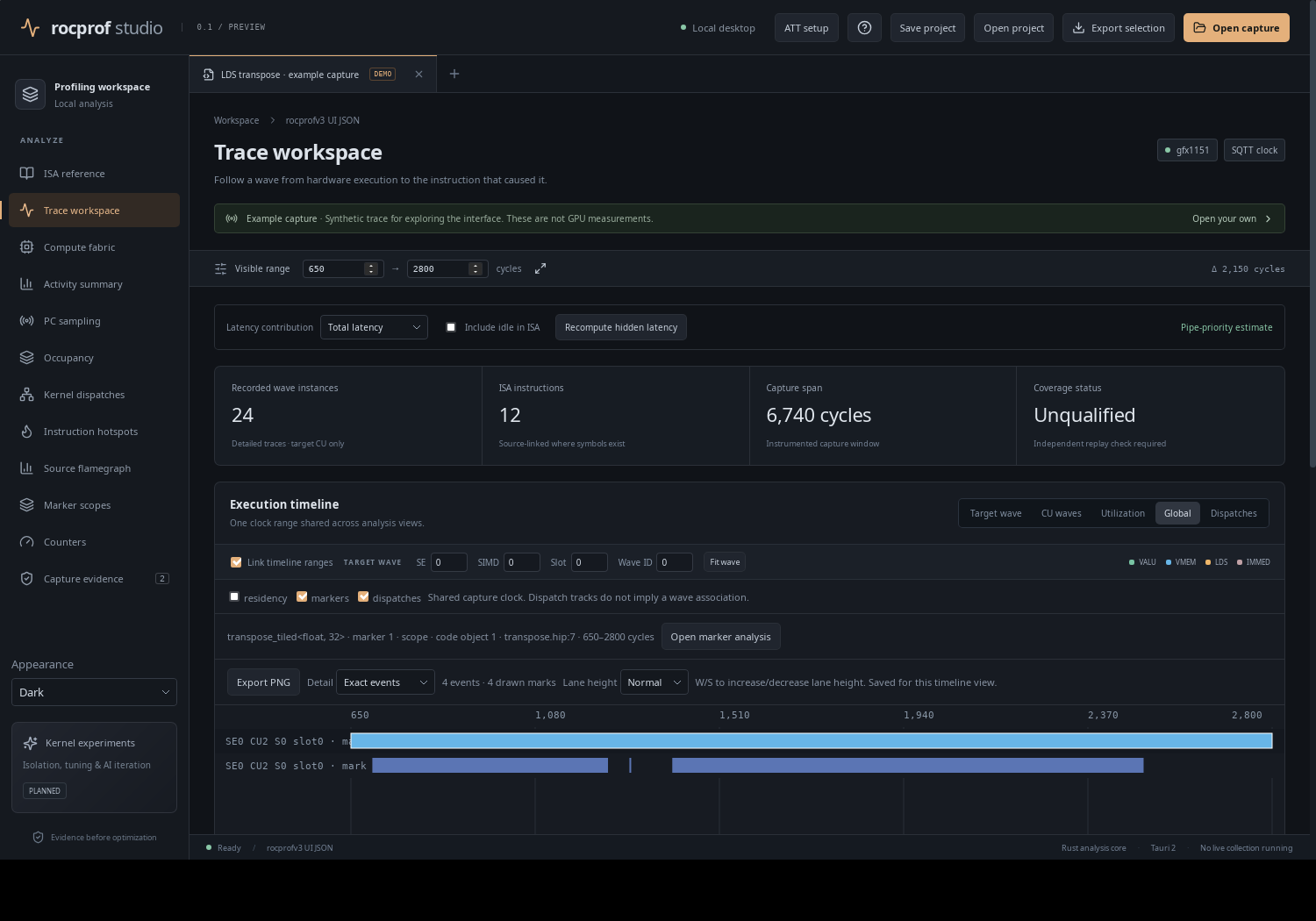Image resolution: width=1316 pixels, height=921 pixels.
Task: Click the rocprof studio logo icon
Action: coord(30,28)
